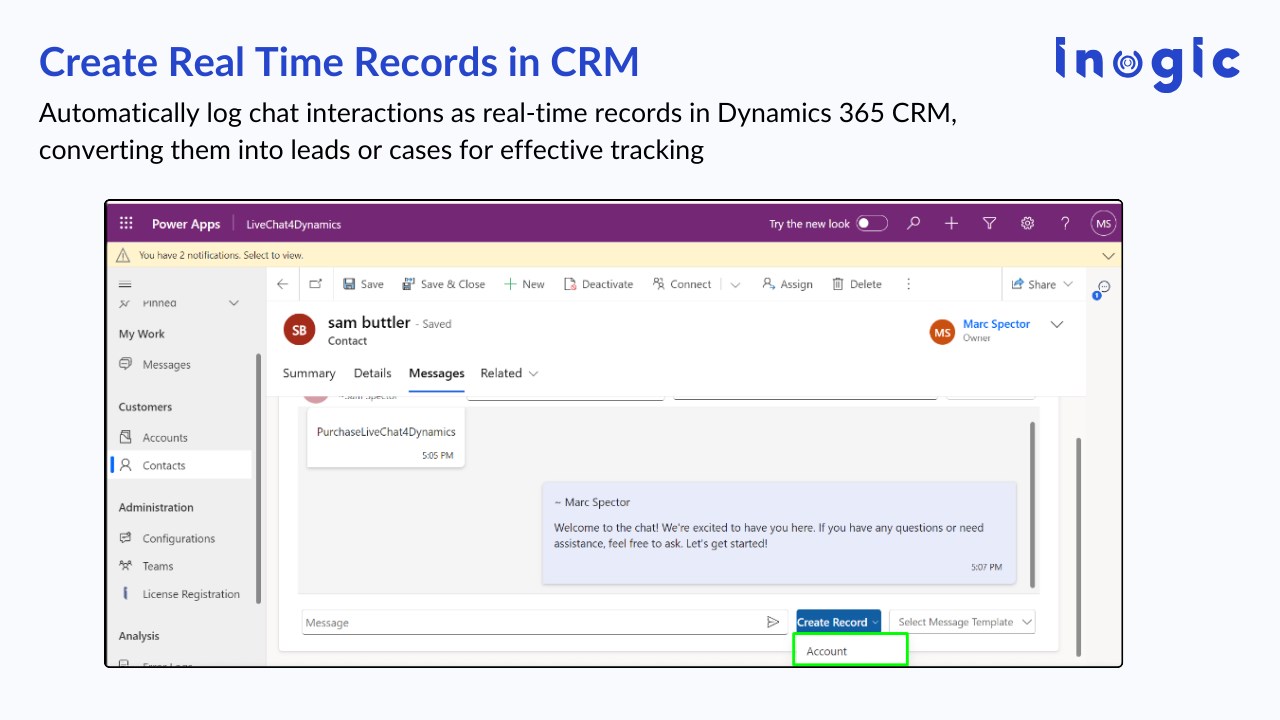This screenshot has height=720, width=1280.
Task: Click Assign in the command bar
Action: pos(787,284)
